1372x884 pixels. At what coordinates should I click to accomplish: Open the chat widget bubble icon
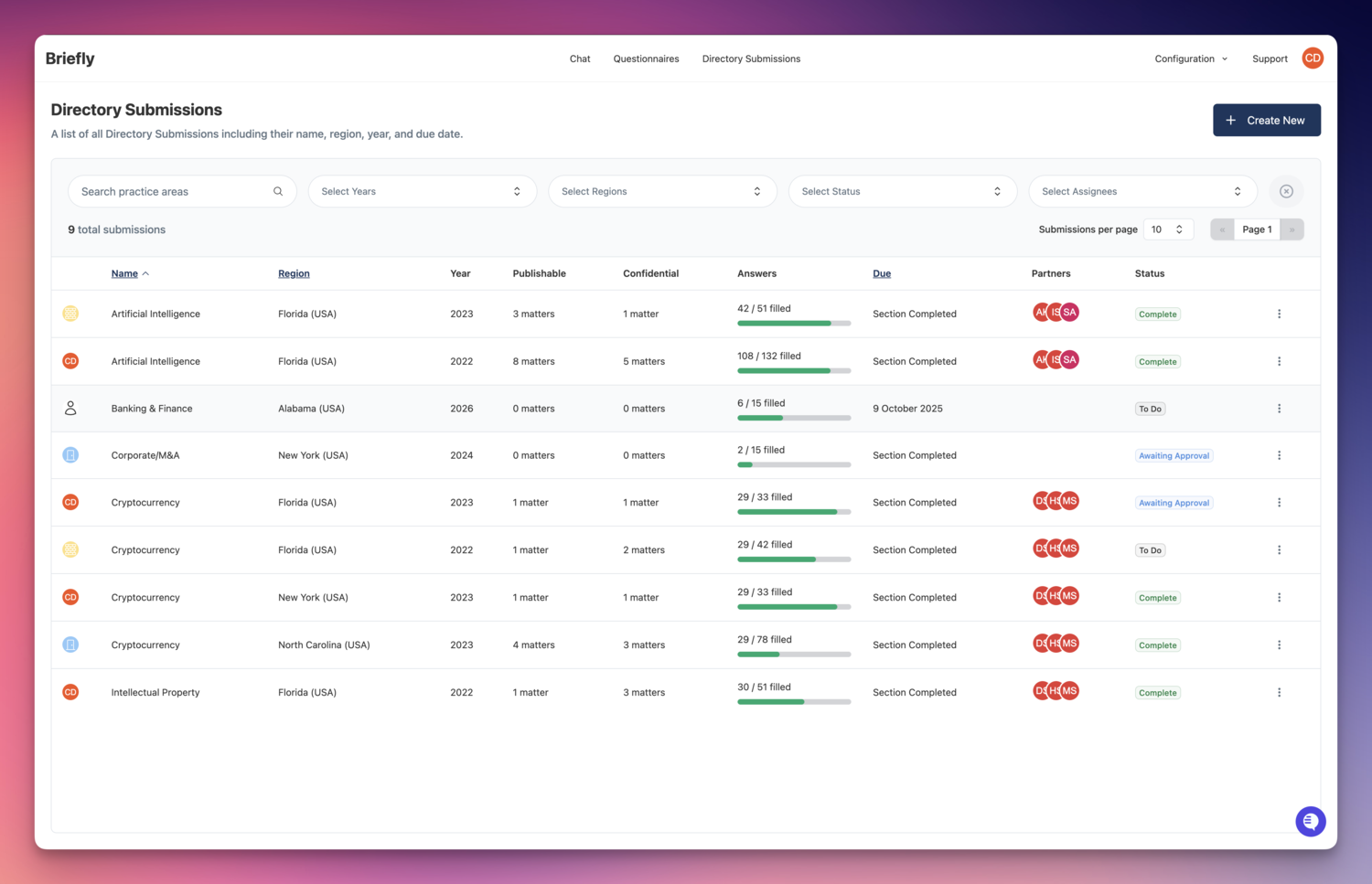(1310, 821)
